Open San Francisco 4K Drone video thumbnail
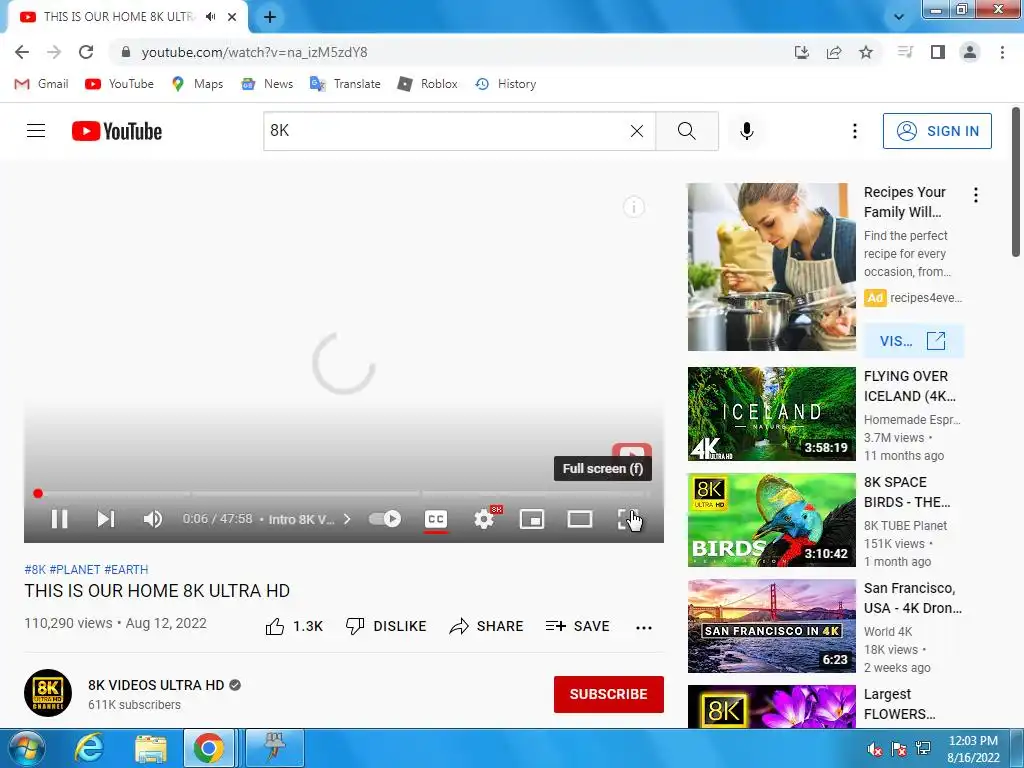 pos(771,626)
